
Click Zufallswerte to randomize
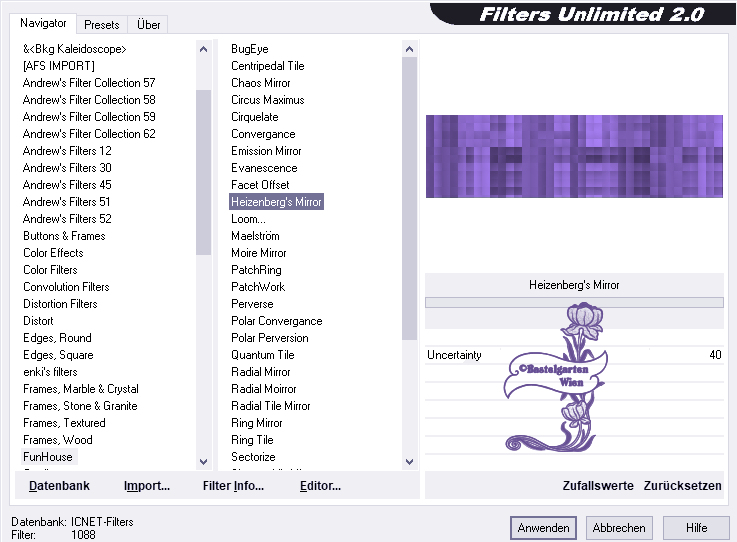click(598, 486)
